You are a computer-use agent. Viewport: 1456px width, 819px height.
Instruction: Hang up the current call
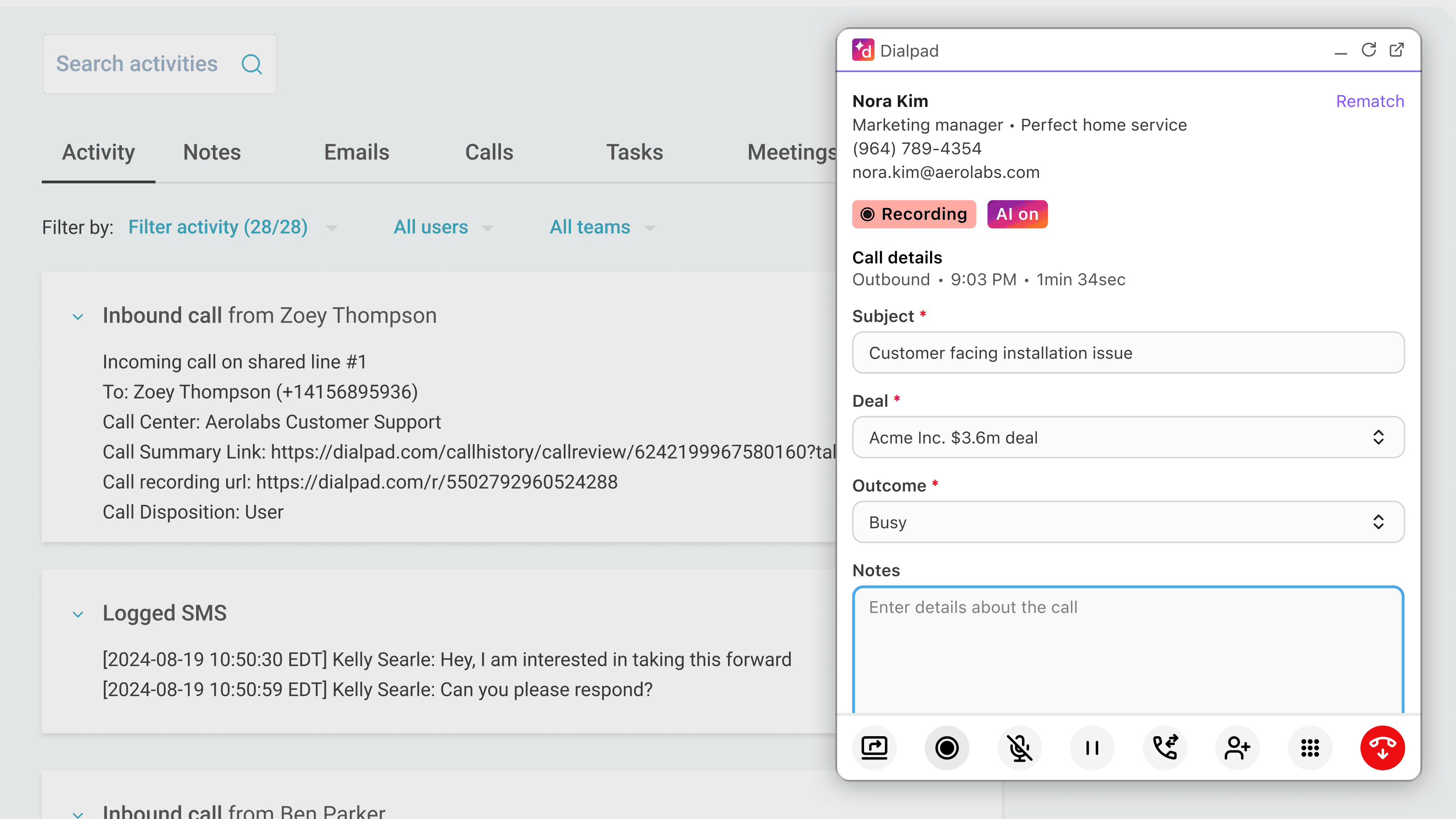(x=1382, y=748)
